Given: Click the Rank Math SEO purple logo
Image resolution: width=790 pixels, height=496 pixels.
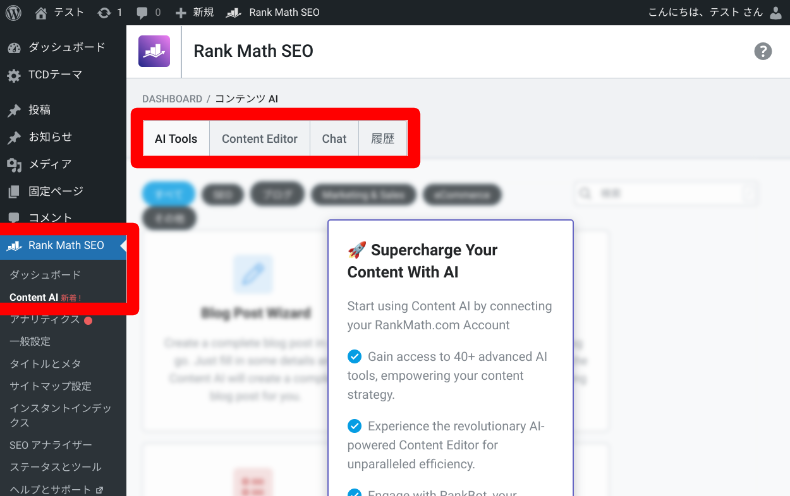Looking at the screenshot, I should tap(154, 51).
